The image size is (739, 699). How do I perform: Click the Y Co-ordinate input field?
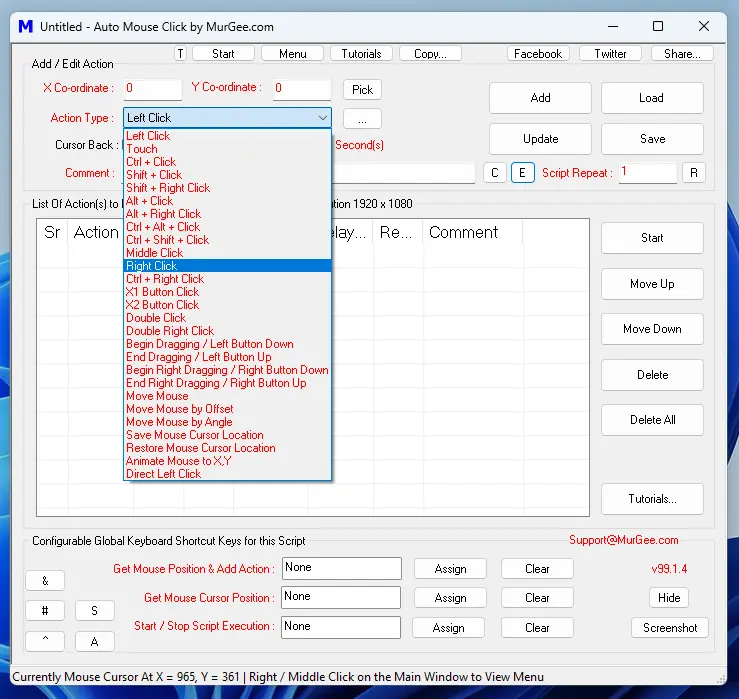302,89
